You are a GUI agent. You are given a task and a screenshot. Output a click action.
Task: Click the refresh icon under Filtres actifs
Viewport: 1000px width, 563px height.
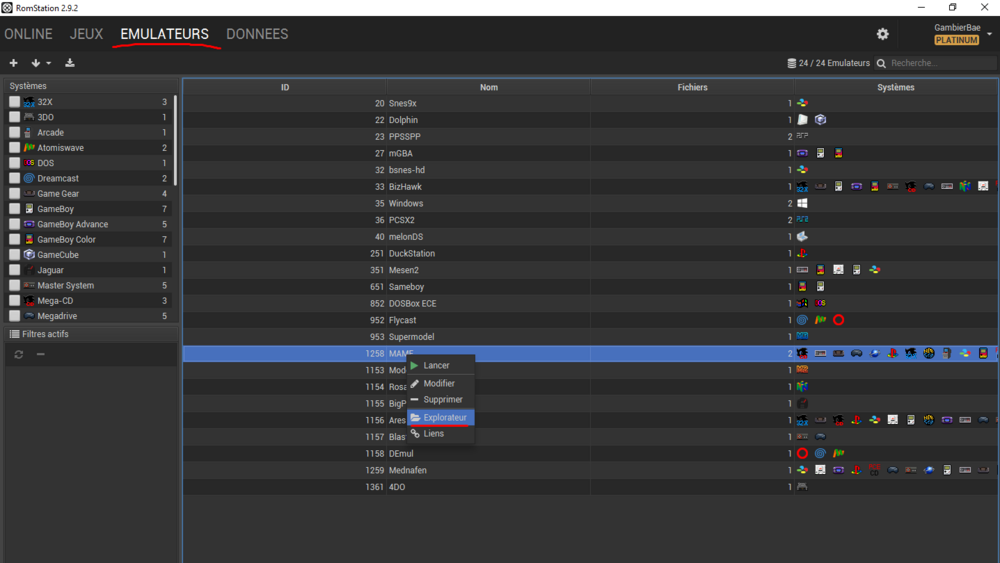tap(19, 355)
